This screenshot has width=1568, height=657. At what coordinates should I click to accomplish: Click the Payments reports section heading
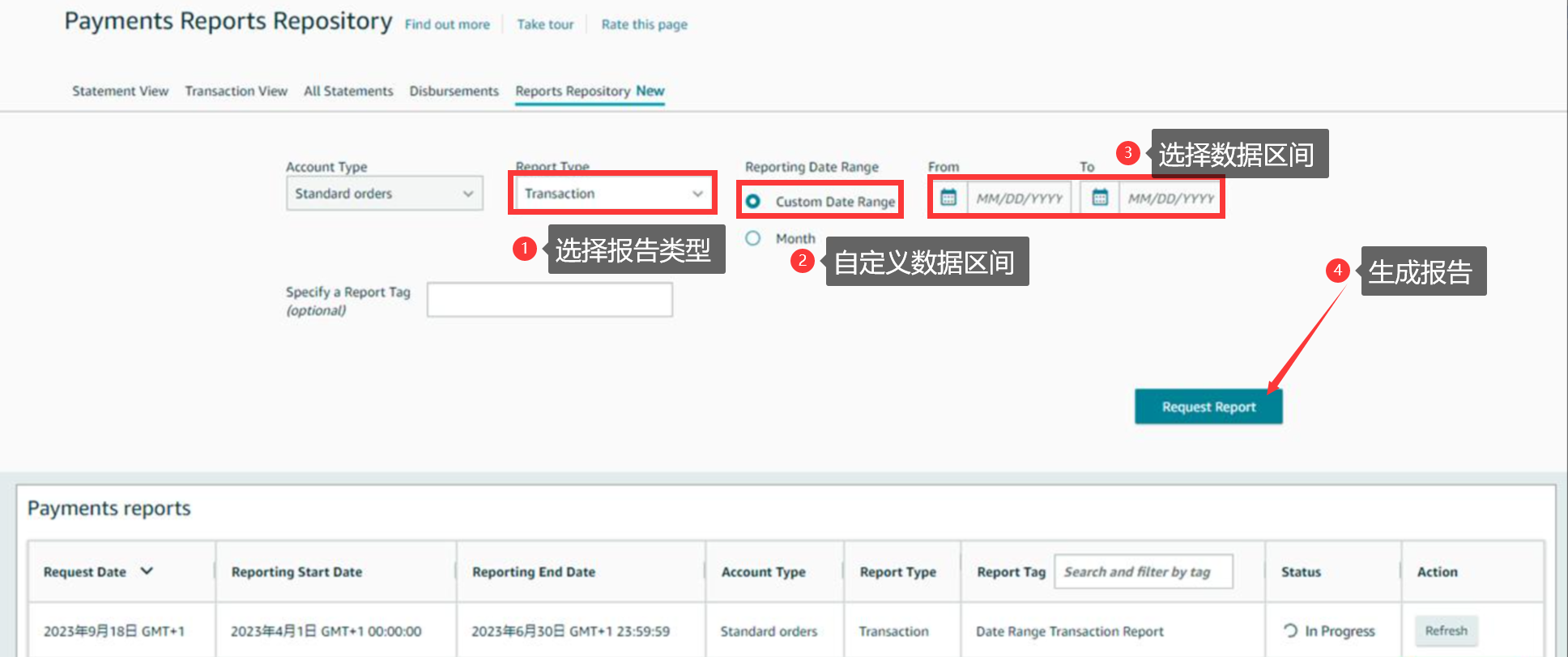coord(109,508)
